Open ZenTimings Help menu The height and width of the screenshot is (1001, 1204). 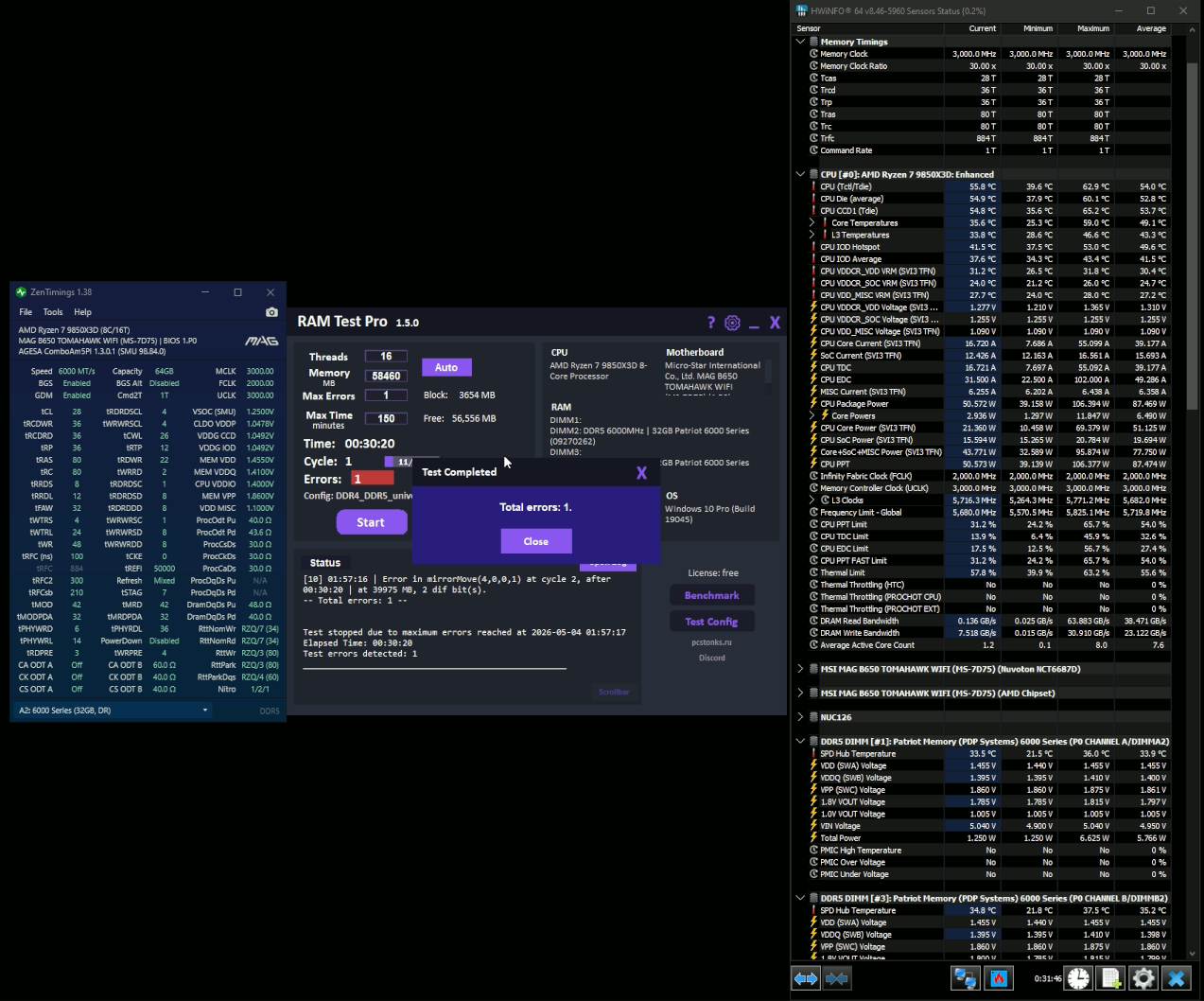(83, 311)
